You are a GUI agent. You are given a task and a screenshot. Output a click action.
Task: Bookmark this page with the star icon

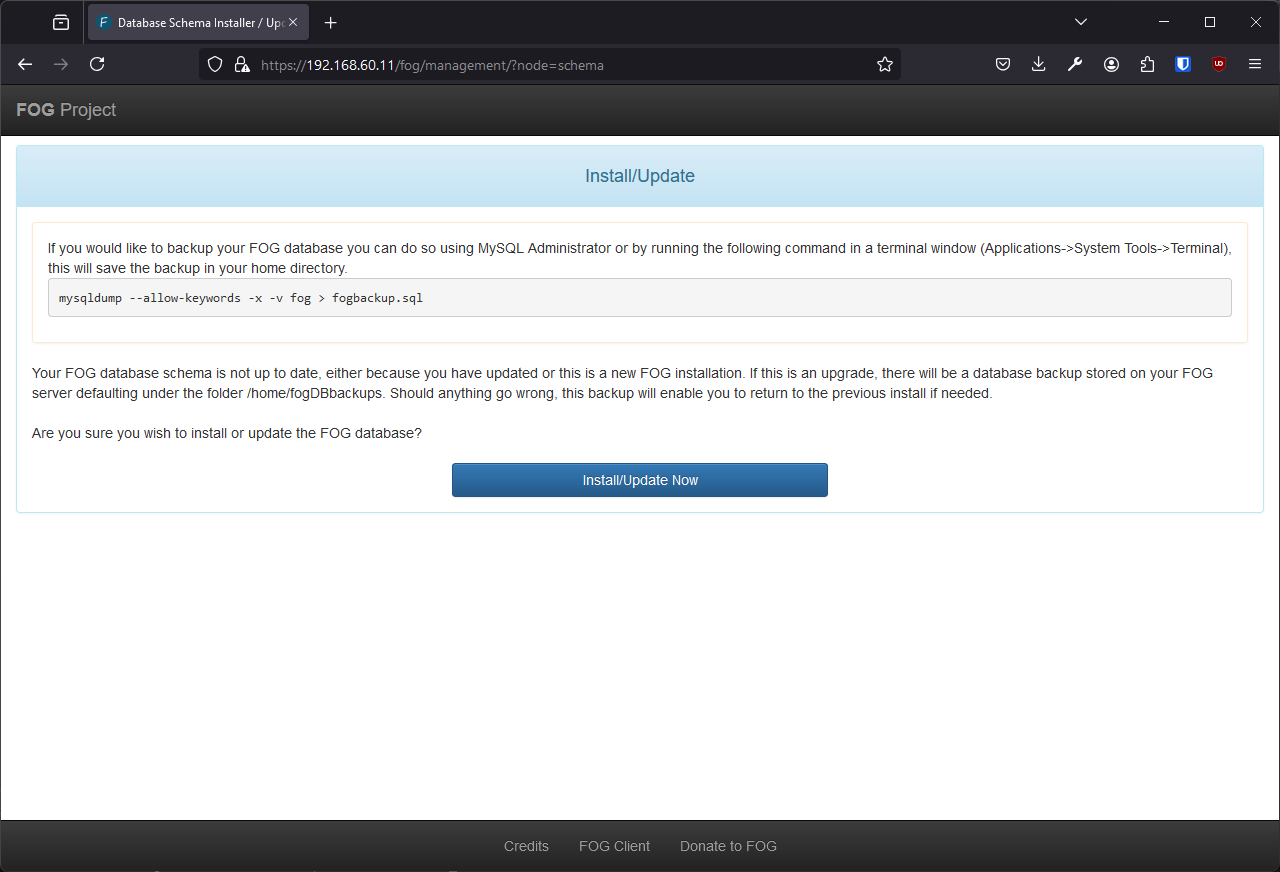(x=885, y=64)
